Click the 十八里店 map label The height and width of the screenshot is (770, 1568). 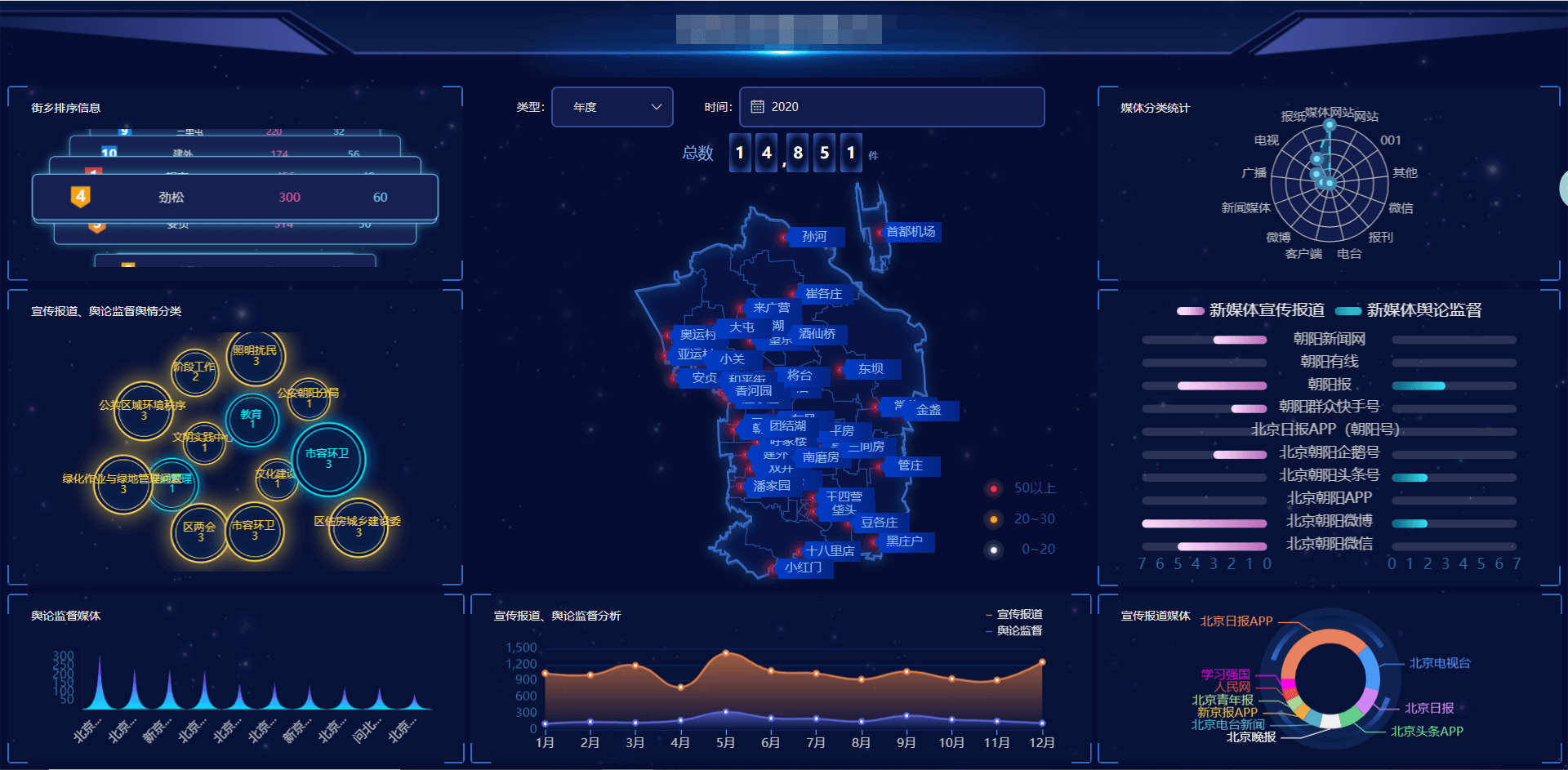pyautogui.click(x=830, y=551)
